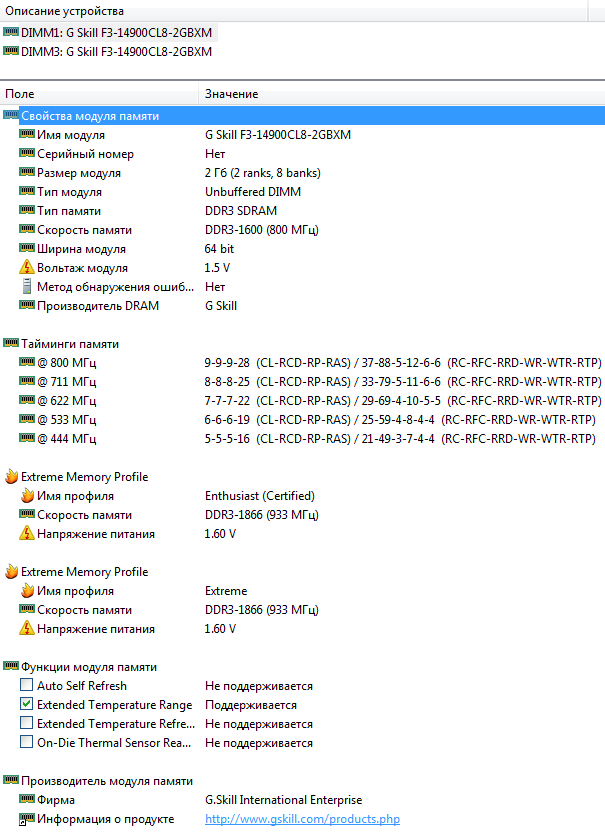Select the Поддерживается value for Extended Temperature Range
The height and width of the screenshot is (836, 605).
click(x=251, y=705)
